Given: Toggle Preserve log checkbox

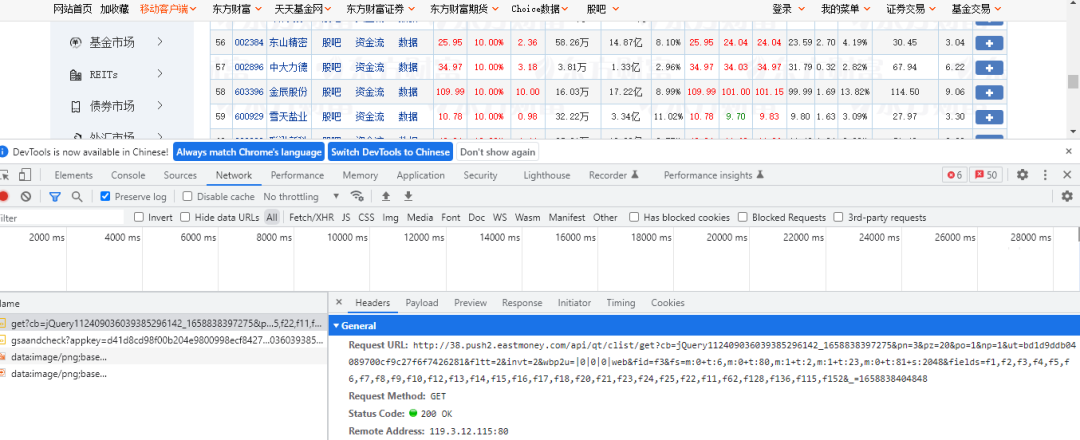Looking at the screenshot, I should tap(105, 196).
